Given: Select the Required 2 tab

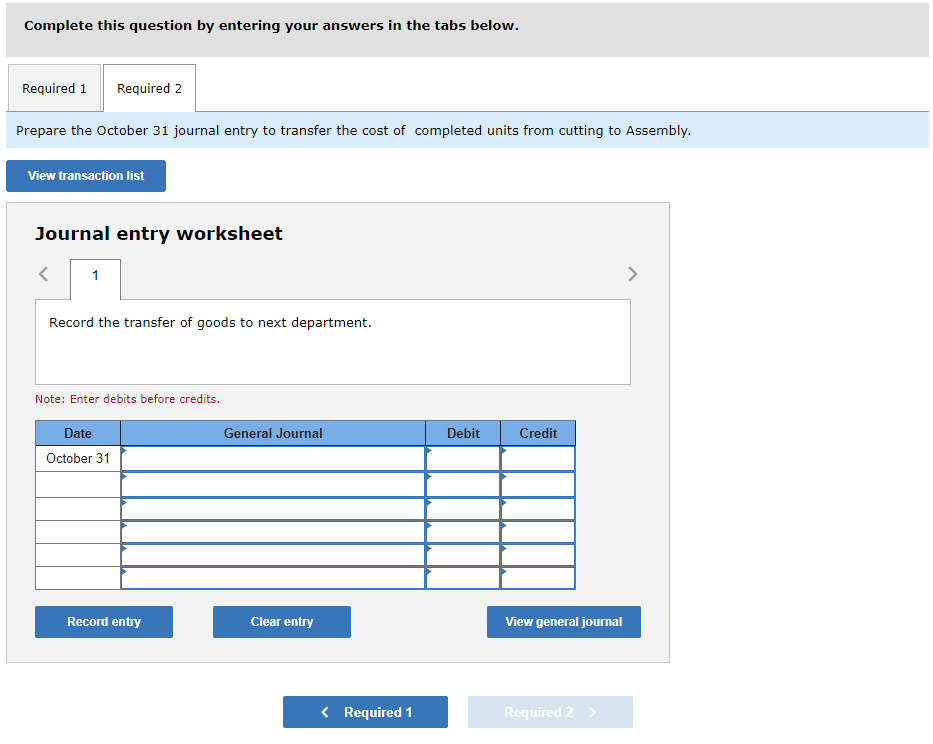Looking at the screenshot, I should 149,88.
